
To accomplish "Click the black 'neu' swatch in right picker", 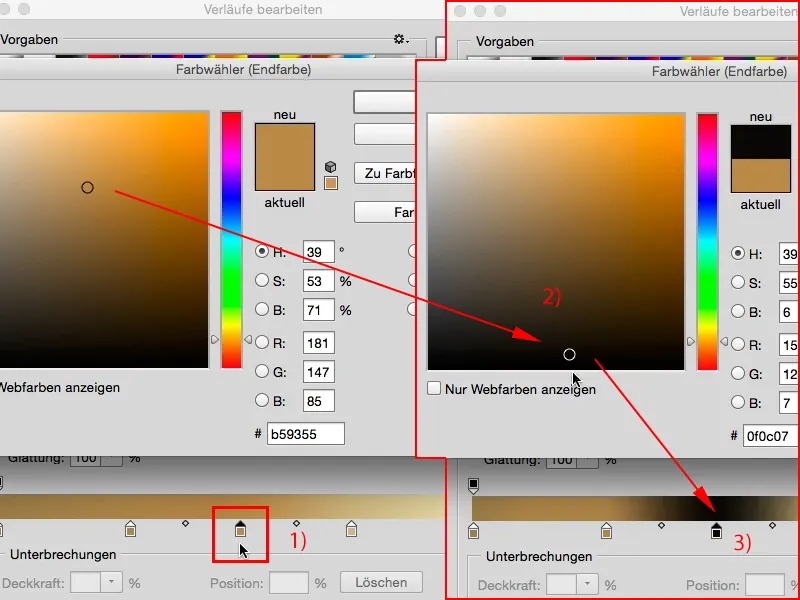I will click(761, 142).
